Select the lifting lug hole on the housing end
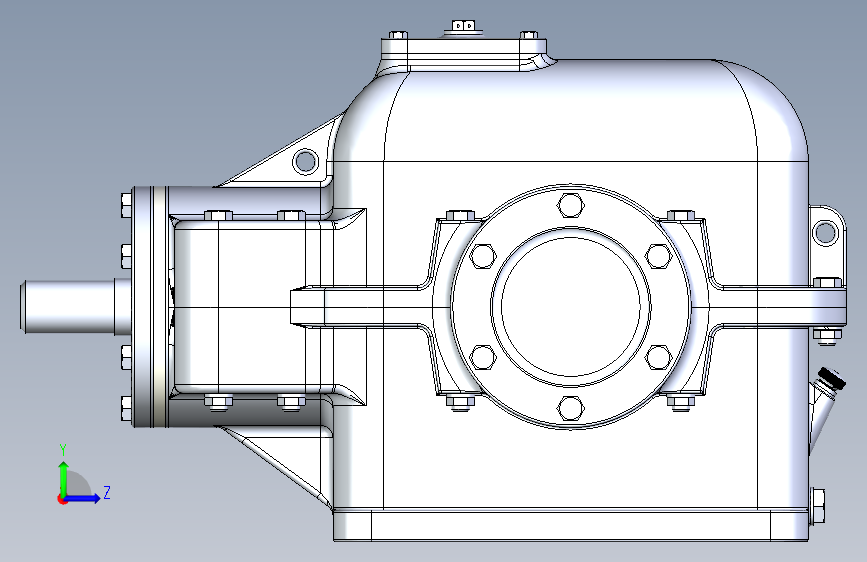 pos(826,232)
